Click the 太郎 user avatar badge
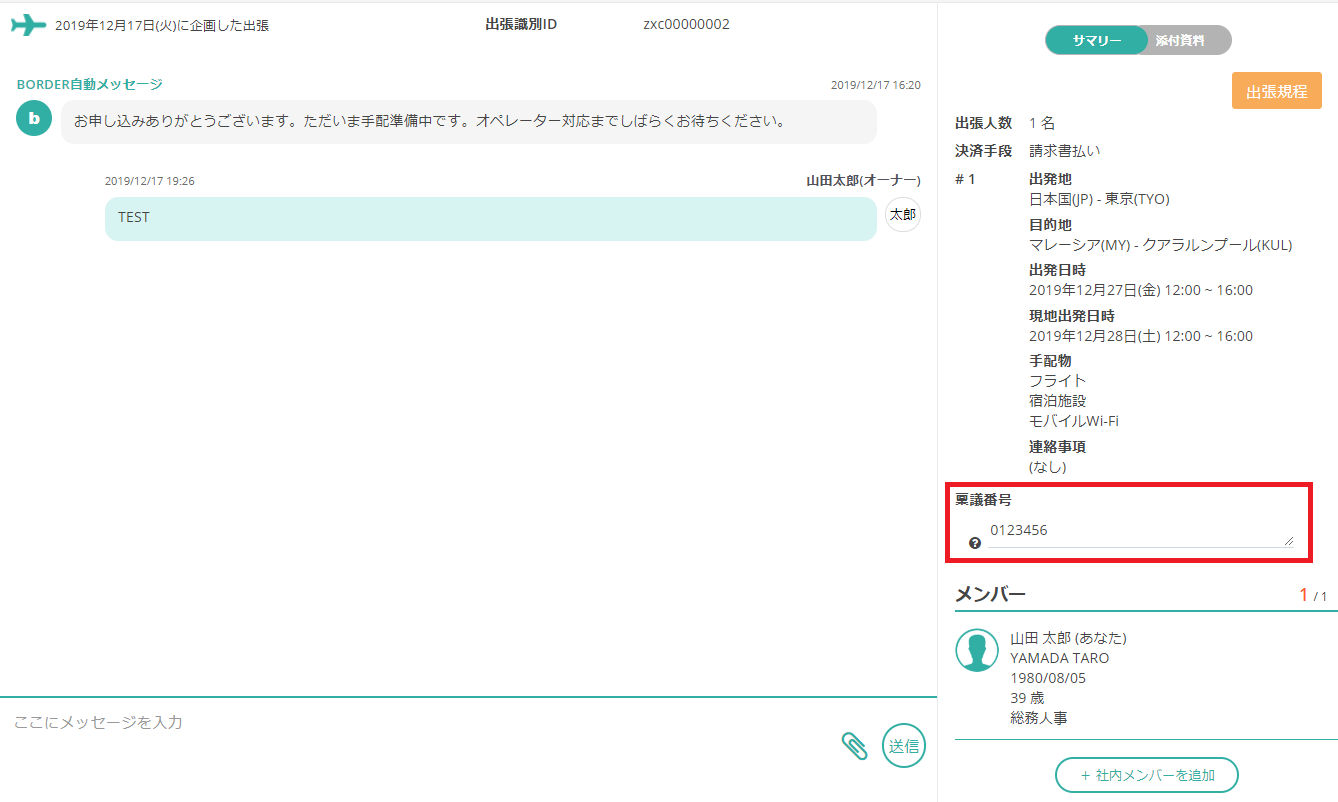The image size is (1338, 802). point(903,215)
